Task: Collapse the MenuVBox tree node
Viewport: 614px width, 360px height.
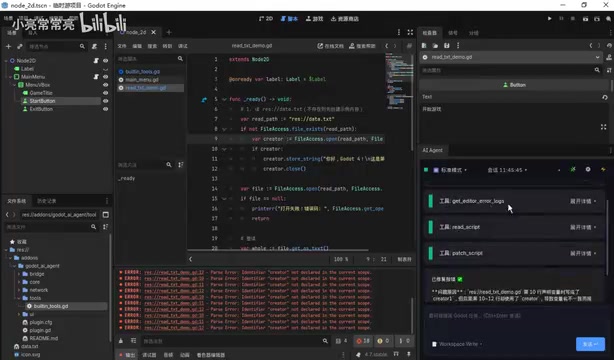Action: pyautogui.click(x=14, y=85)
